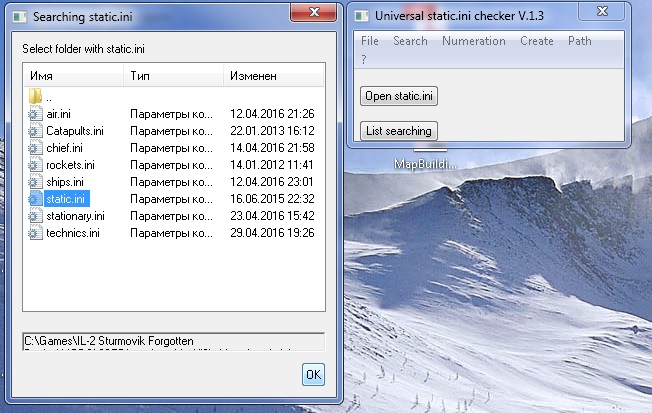Click the date 23.04.2016 15:42
The image size is (652, 413).
[272, 216]
